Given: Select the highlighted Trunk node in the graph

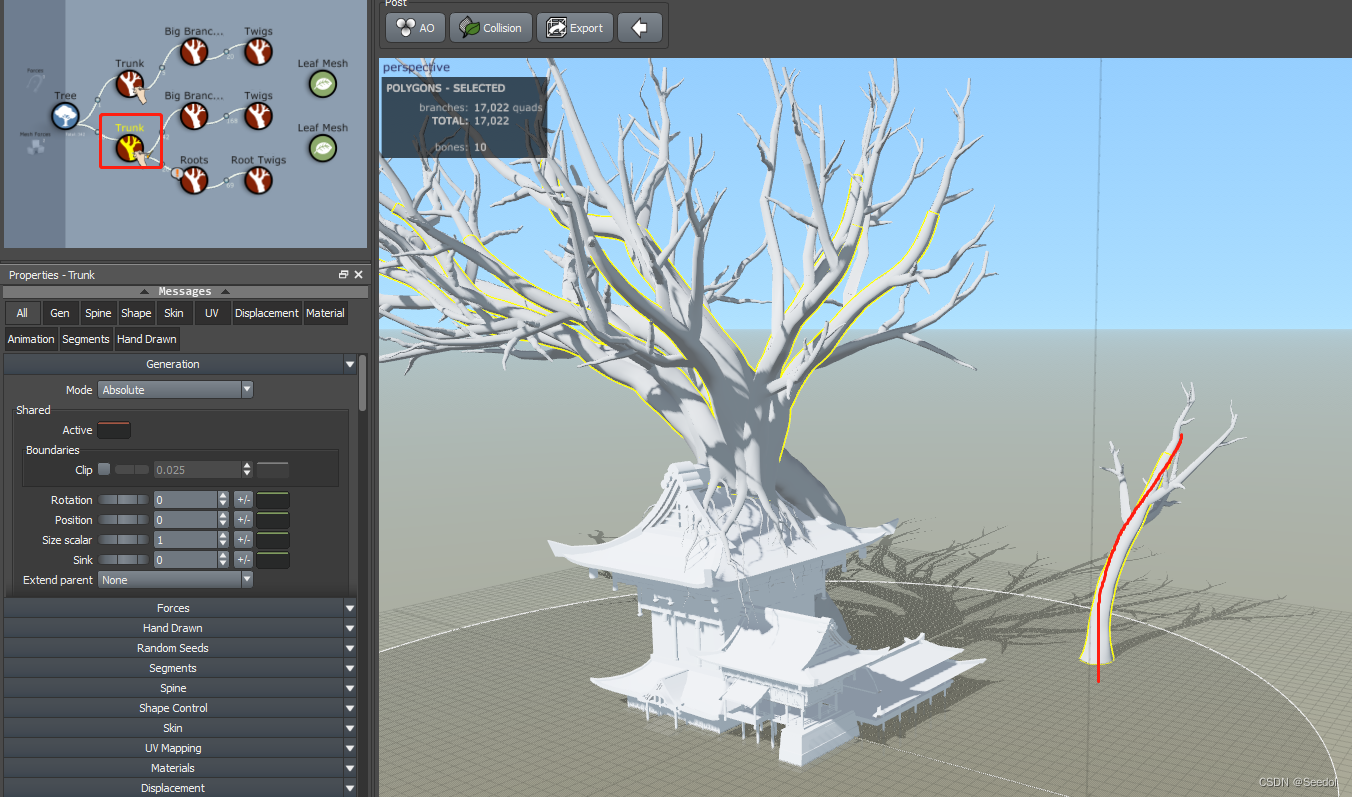Looking at the screenshot, I should coord(131,144).
